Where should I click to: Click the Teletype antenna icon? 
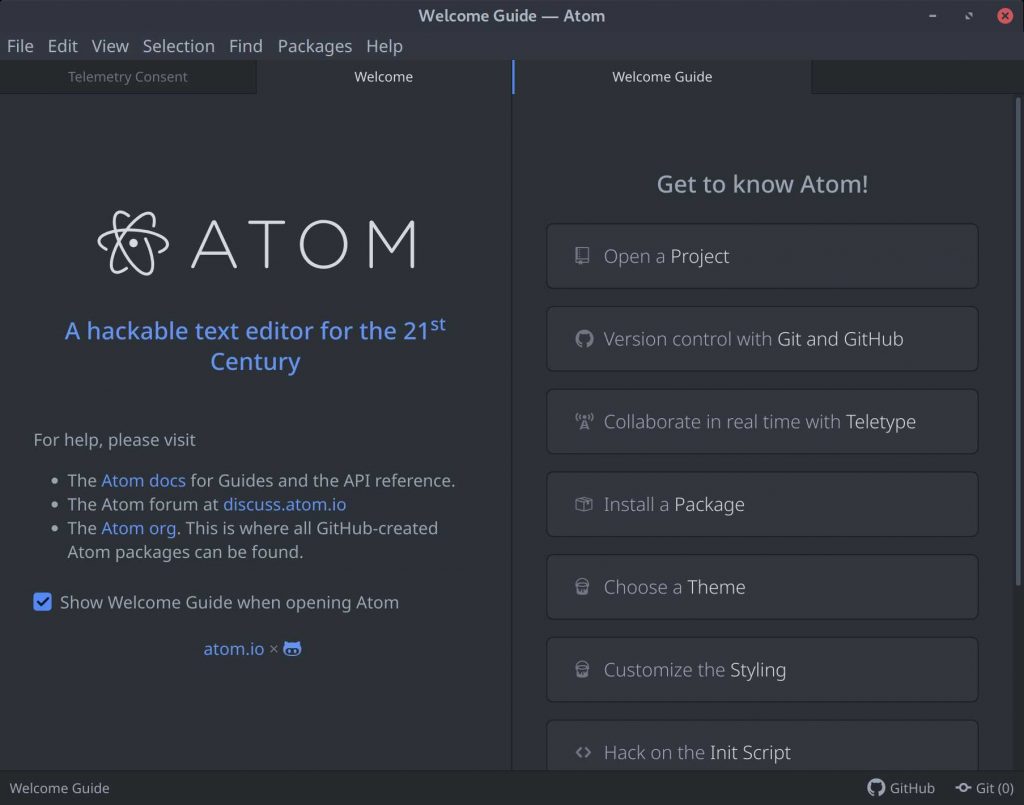click(x=583, y=421)
